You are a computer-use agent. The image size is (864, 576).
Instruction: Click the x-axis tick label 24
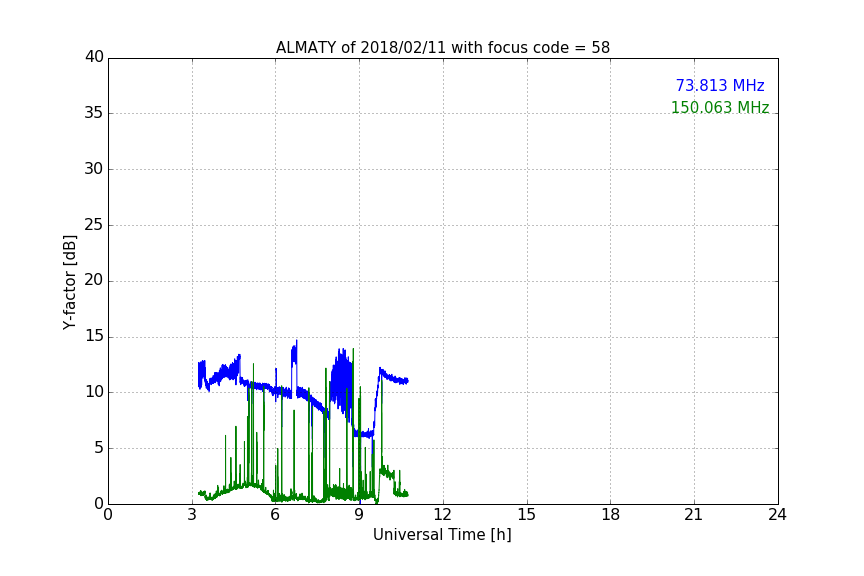(777, 515)
